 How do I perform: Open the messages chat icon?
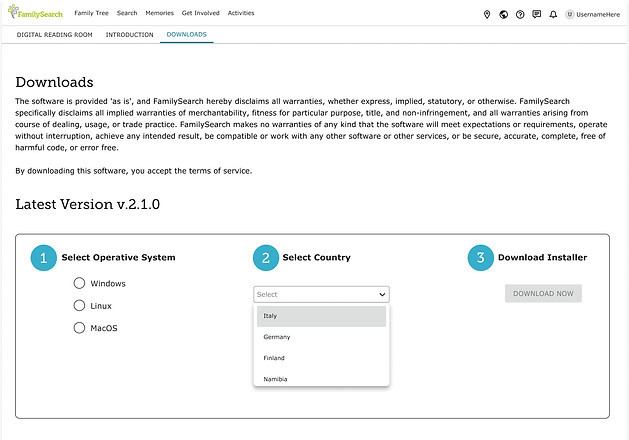click(536, 14)
